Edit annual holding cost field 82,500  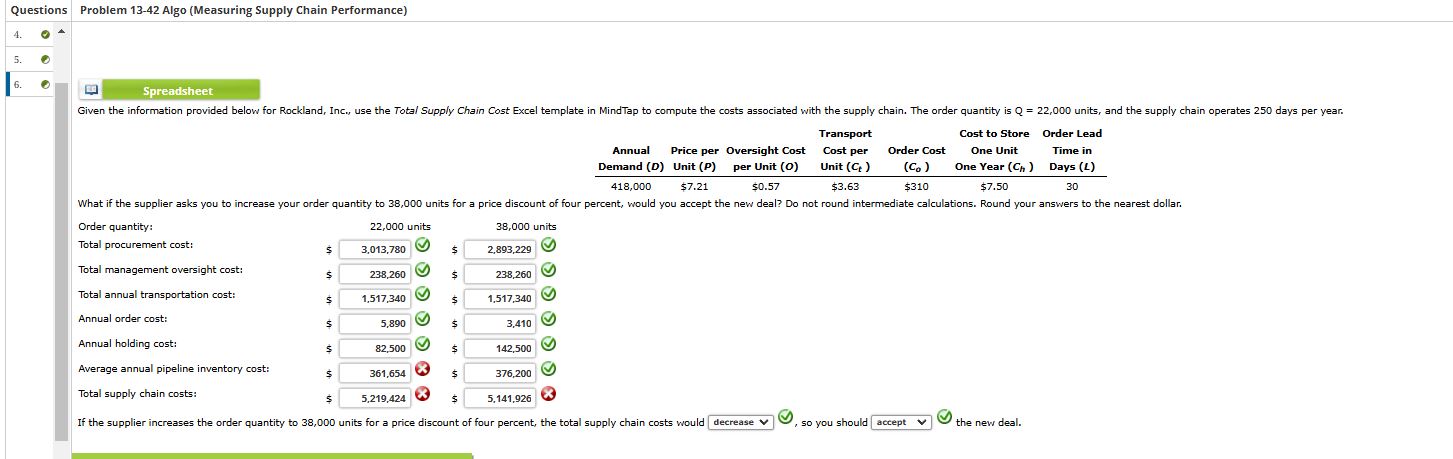tap(375, 349)
